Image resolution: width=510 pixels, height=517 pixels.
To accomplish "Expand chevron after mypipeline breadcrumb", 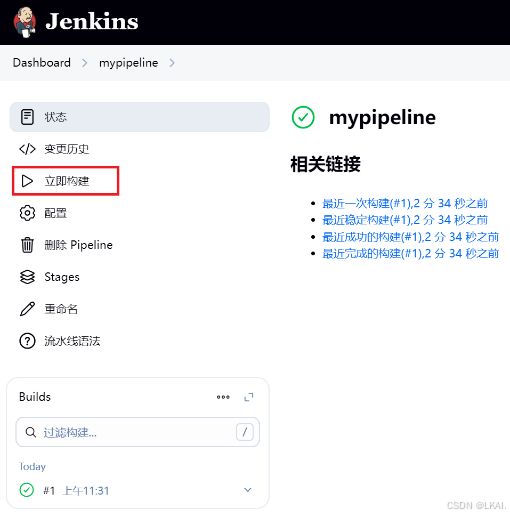I will 172,63.
